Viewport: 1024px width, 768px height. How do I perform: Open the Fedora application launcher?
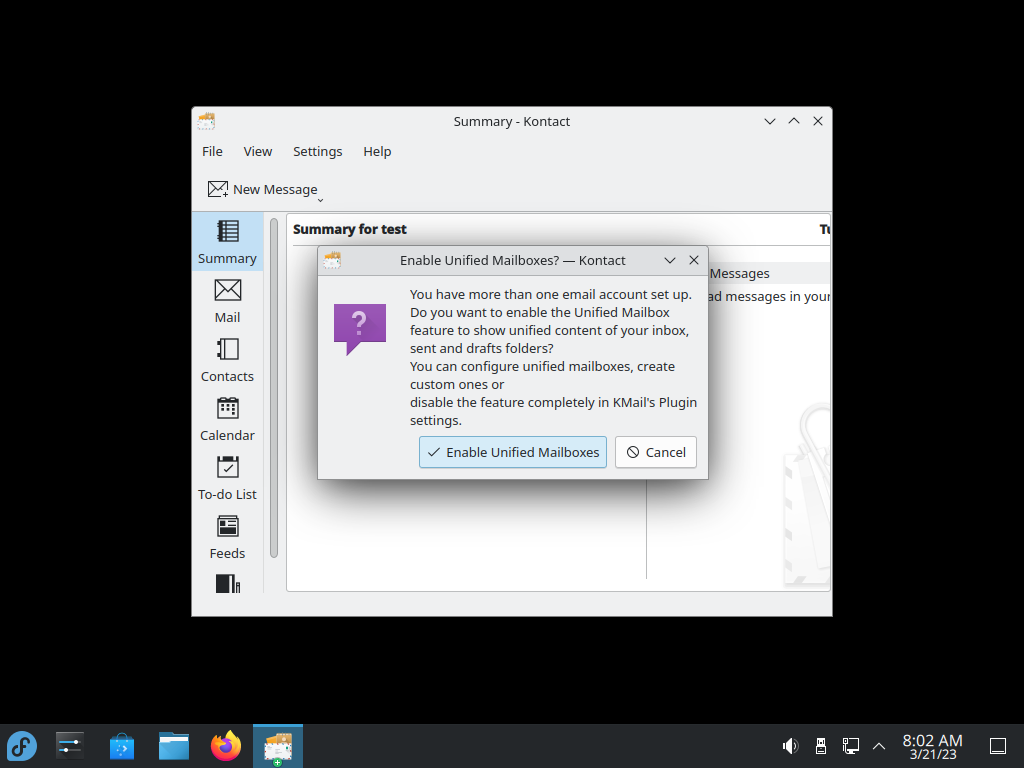[22, 746]
